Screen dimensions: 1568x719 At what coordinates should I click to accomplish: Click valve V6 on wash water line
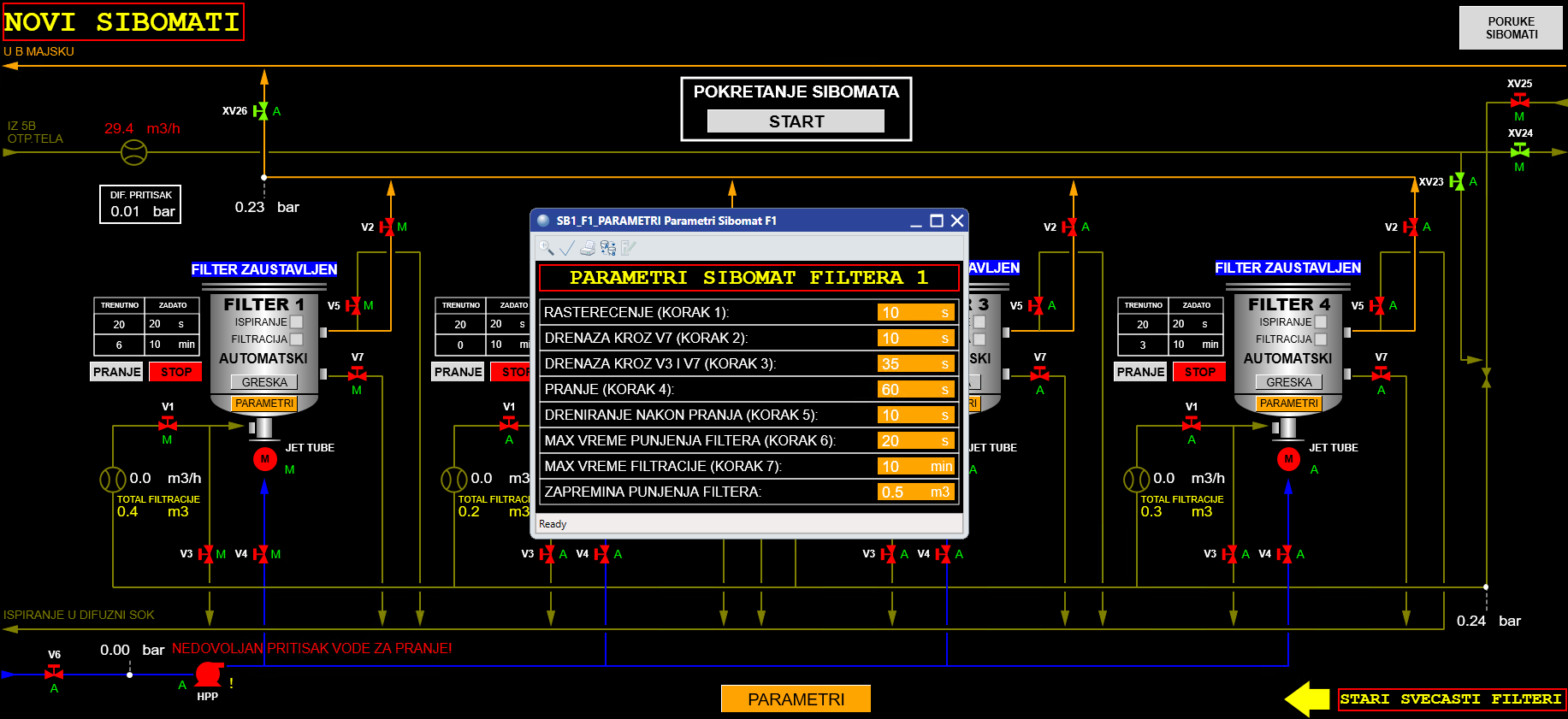54,673
